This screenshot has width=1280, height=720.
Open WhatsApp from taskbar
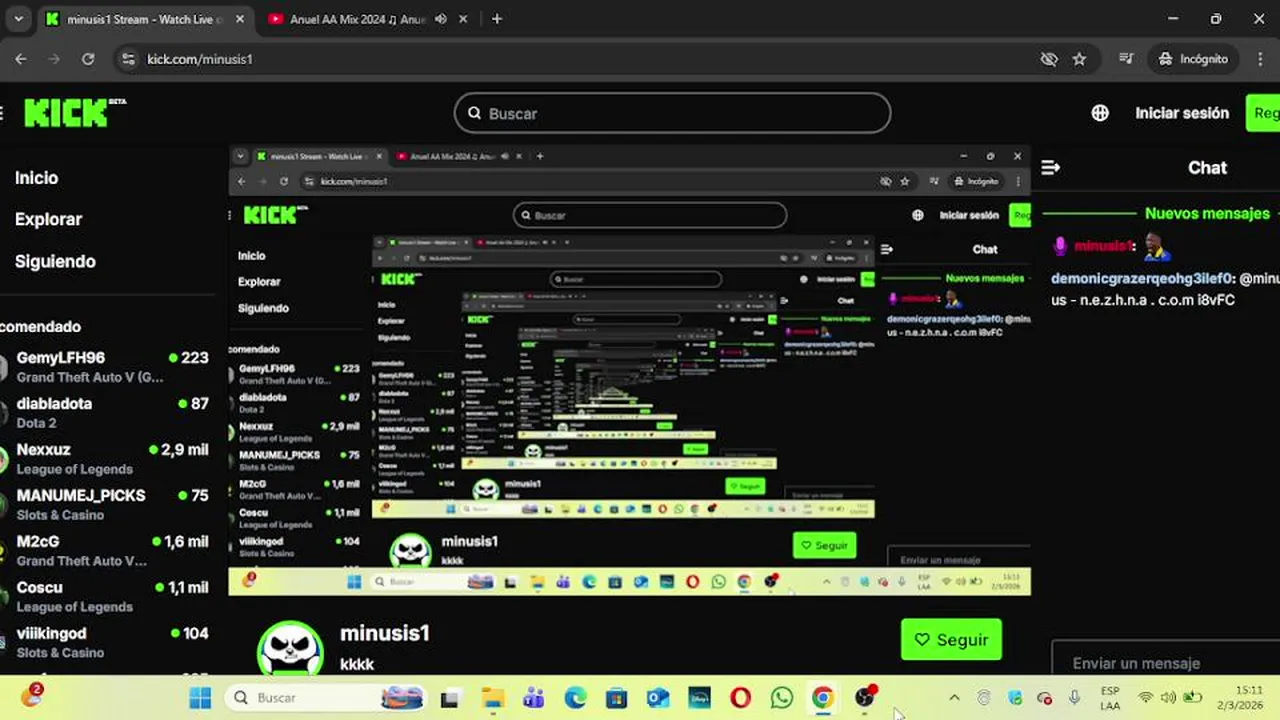point(782,698)
